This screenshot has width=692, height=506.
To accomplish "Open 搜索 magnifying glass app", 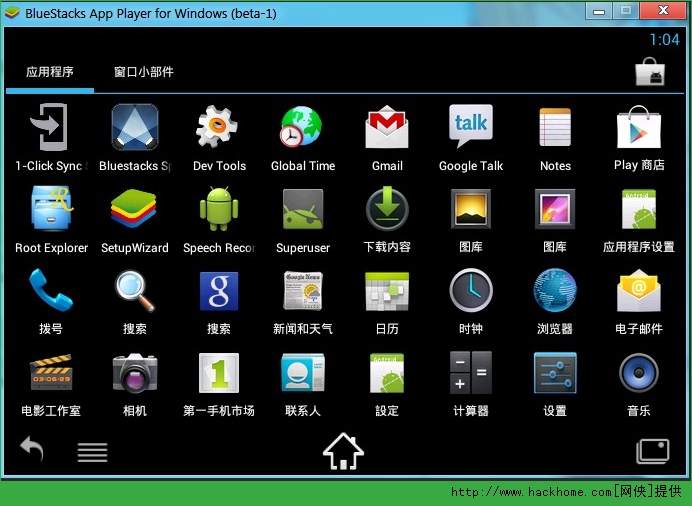I will pos(135,291).
